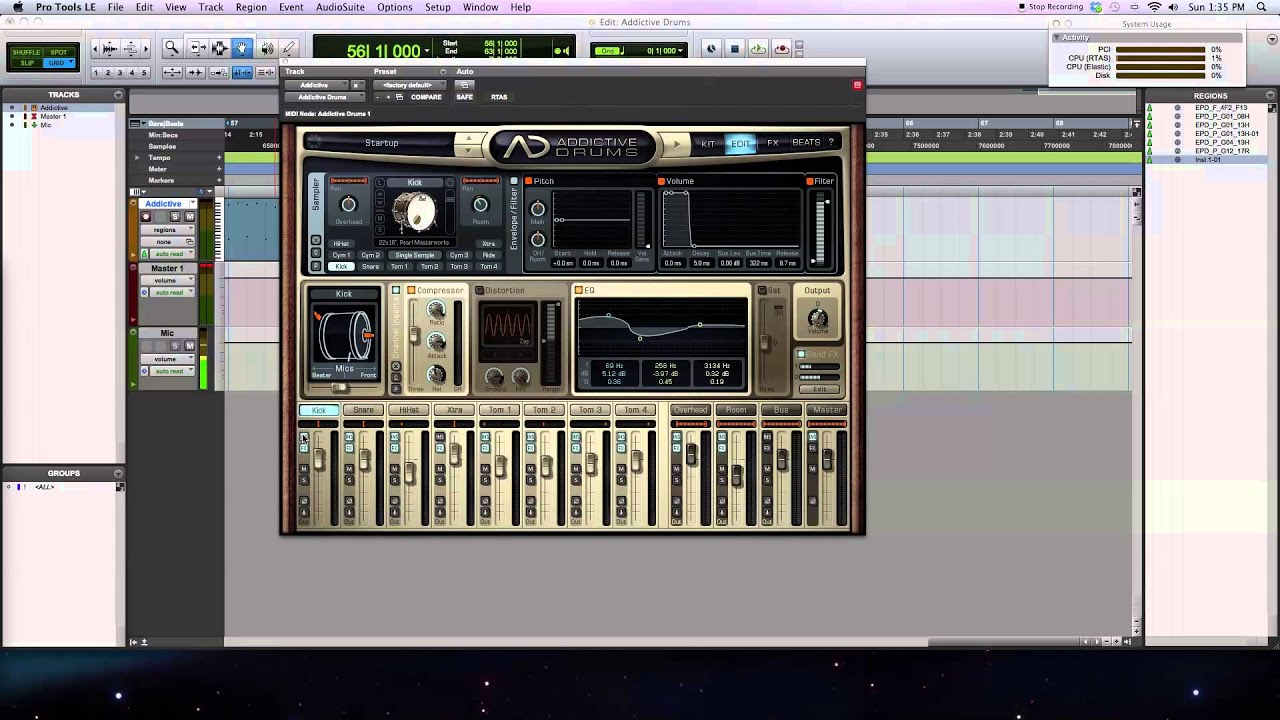
Task: Click the kick drum image in sampler
Action: pos(414,211)
